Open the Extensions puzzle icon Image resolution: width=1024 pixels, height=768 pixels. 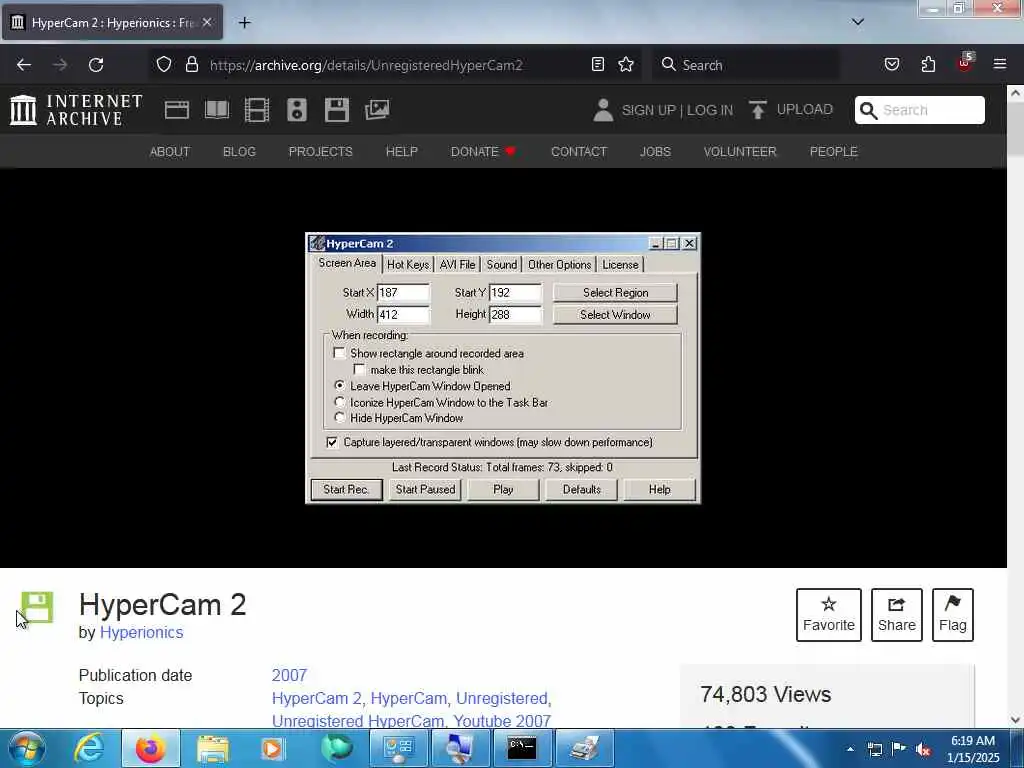(x=928, y=64)
